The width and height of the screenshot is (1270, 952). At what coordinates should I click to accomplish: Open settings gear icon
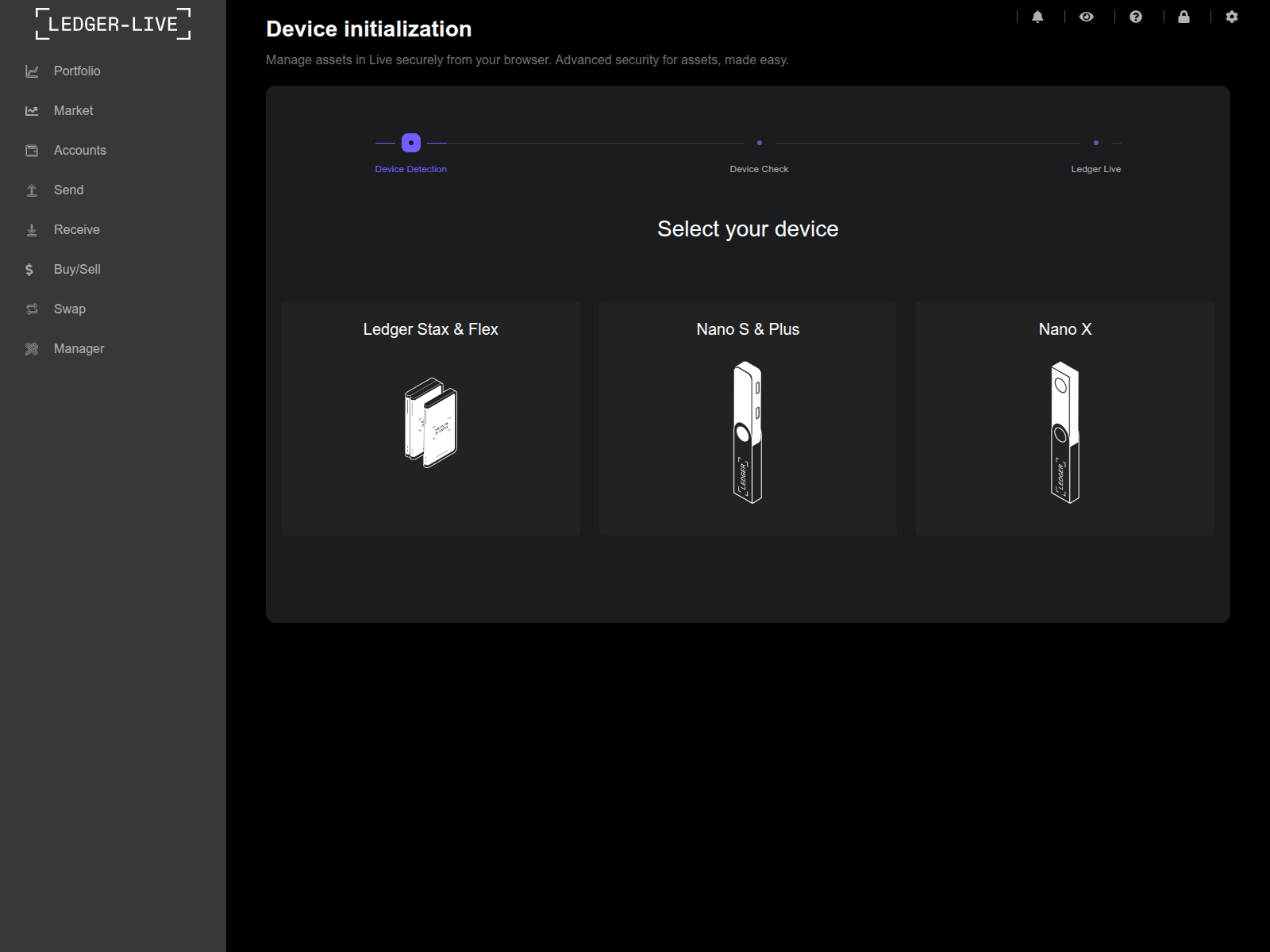point(1232,17)
